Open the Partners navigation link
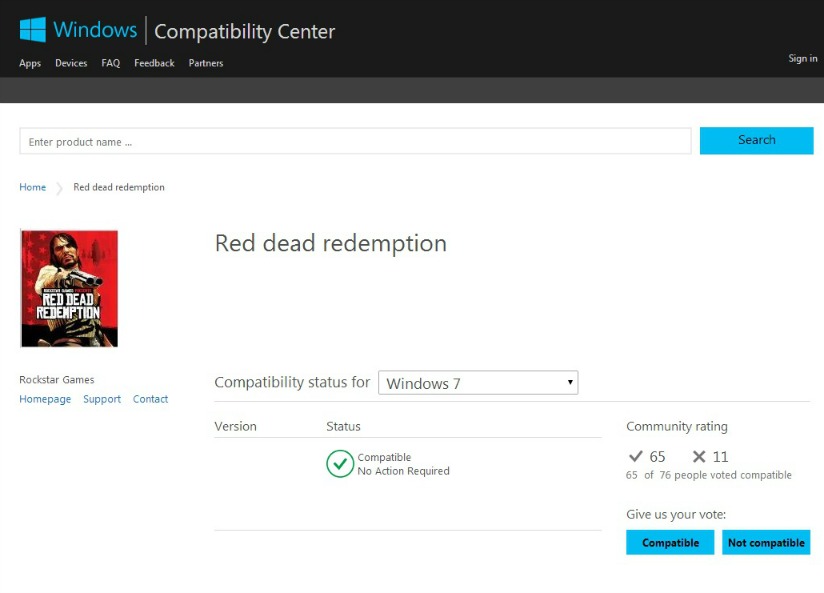Image resolution: width=824 pixels, height=593 pixels. (206, 63)
